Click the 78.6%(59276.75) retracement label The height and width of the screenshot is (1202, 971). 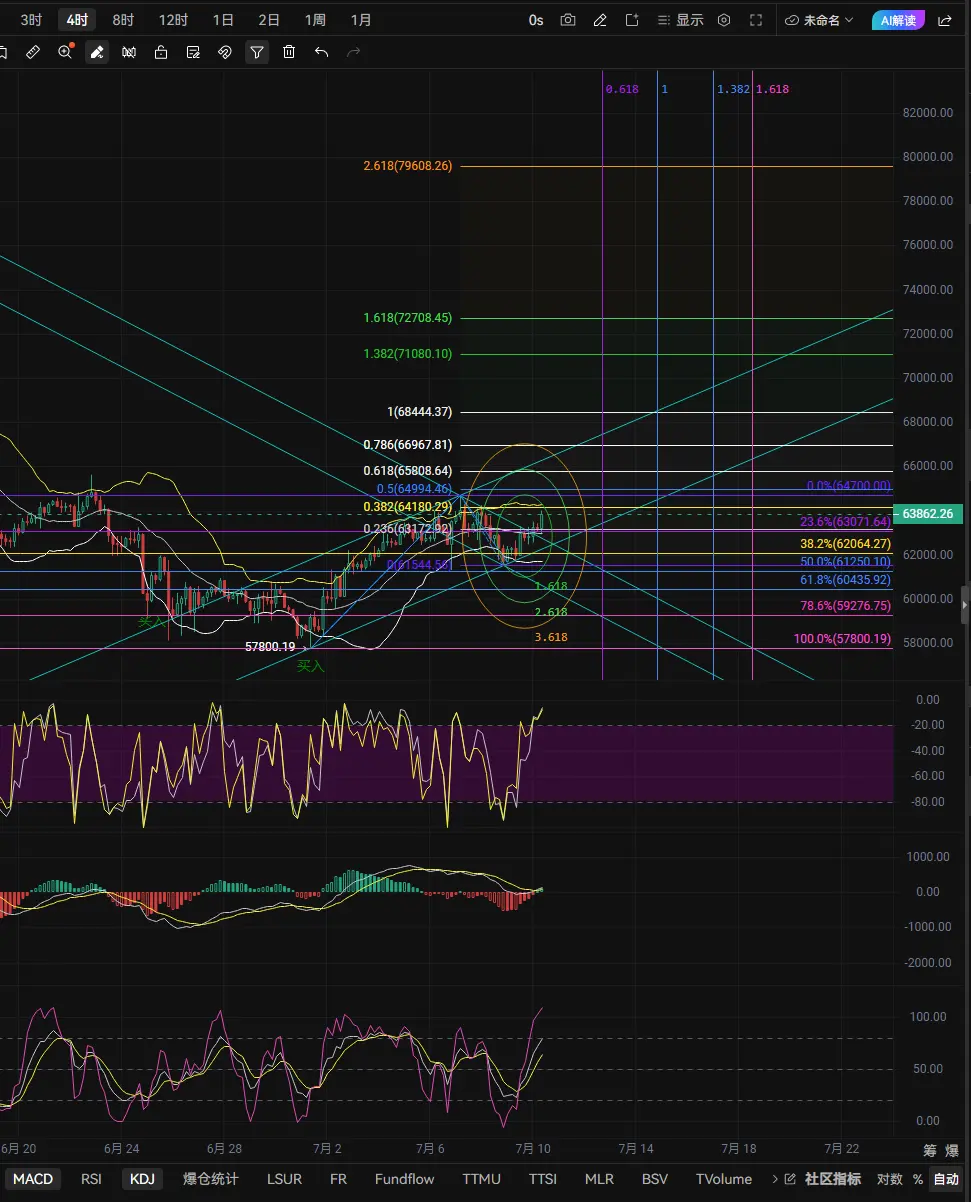845,606
